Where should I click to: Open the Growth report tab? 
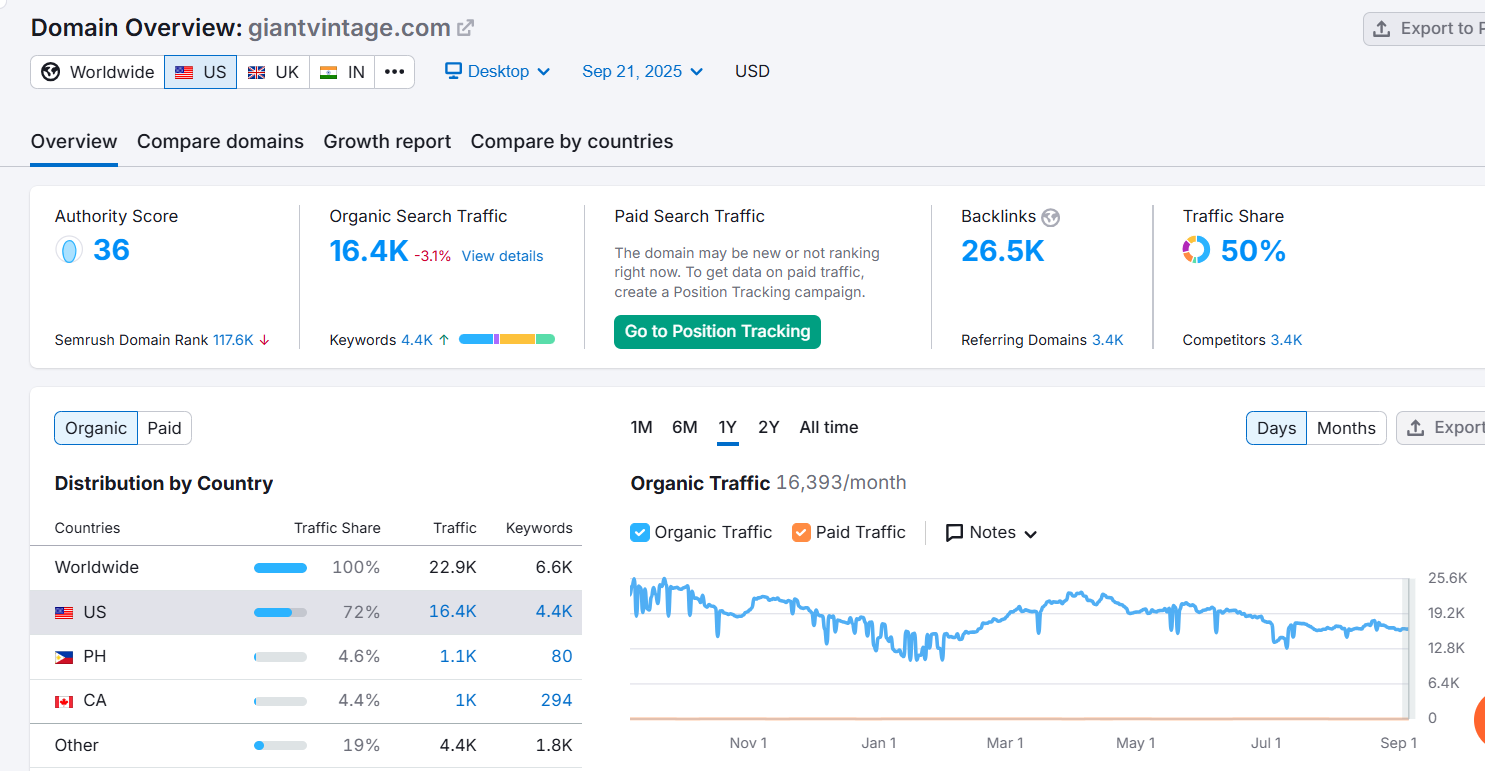click(x=387, y=142)
